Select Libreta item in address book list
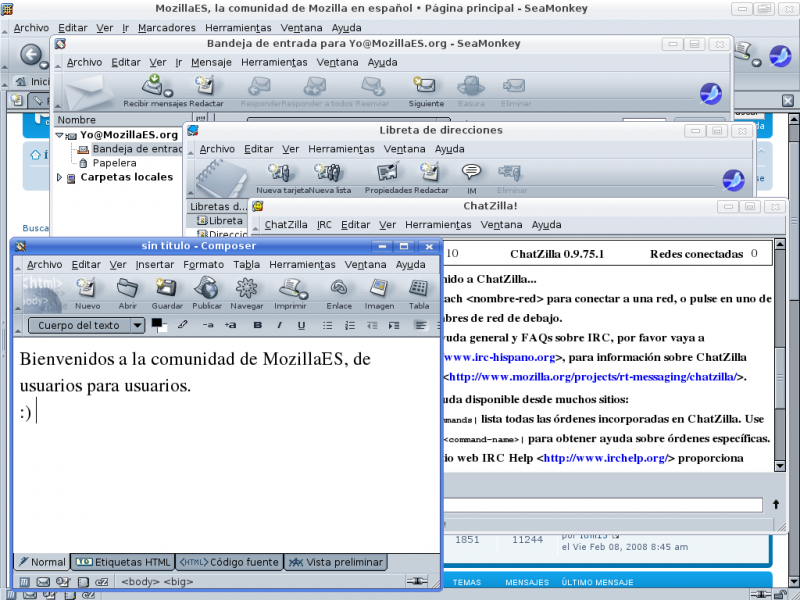Screen dimensions: 800x600 tap(220, 220)
